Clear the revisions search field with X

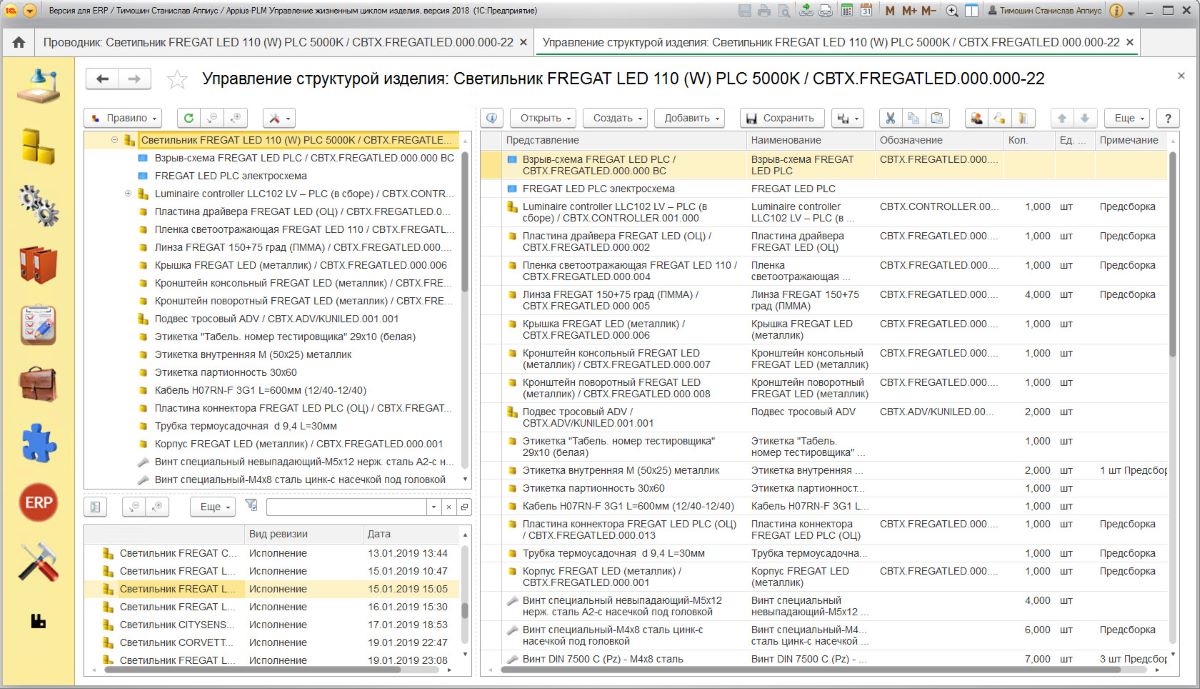pyautogui.click(x=449, y=507)
